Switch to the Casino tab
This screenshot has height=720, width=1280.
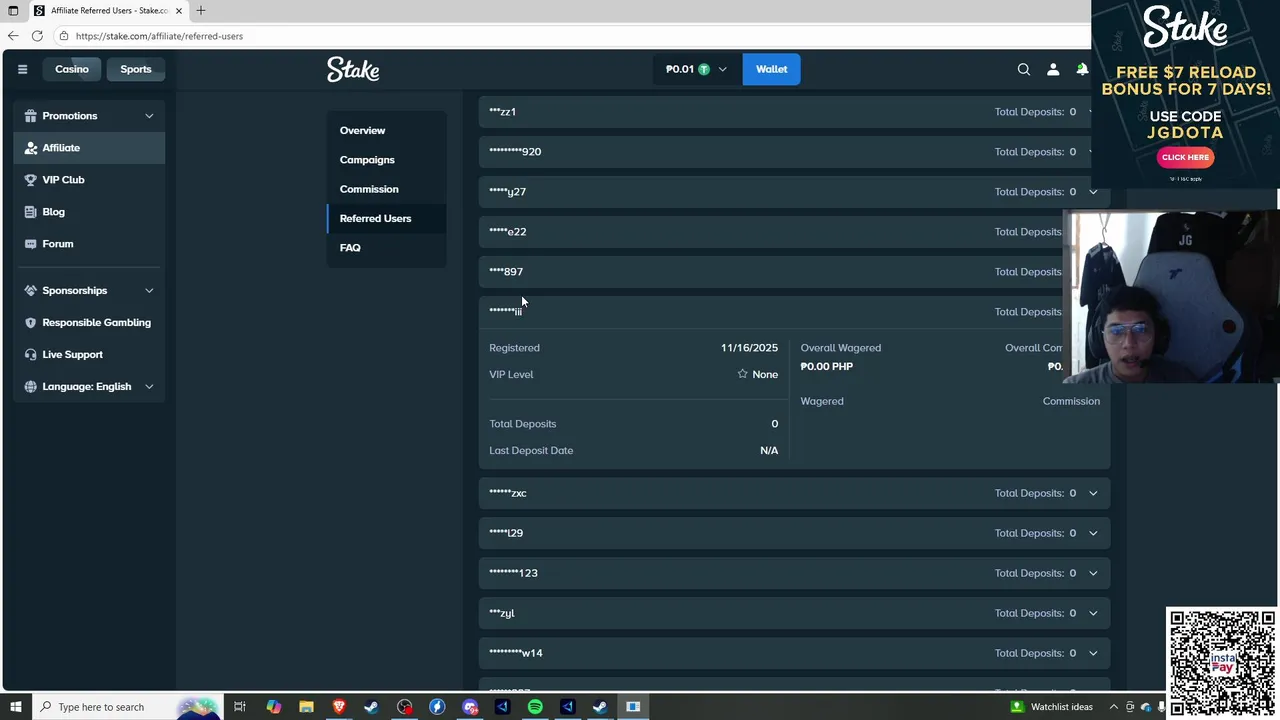tap(72, 69)
